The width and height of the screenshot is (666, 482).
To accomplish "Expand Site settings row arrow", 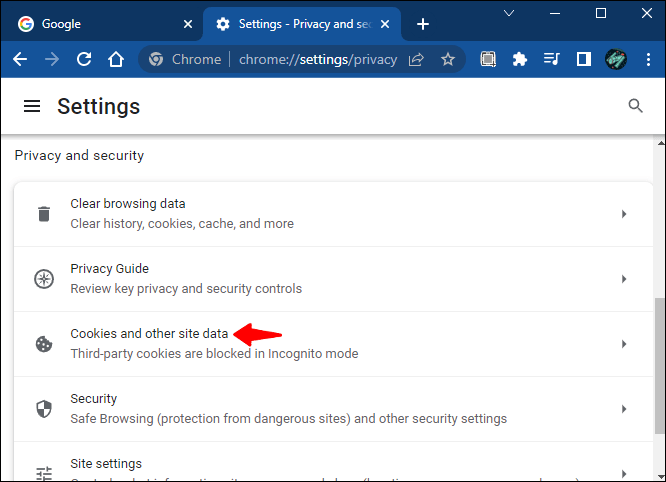I will (x=624, y=474).
